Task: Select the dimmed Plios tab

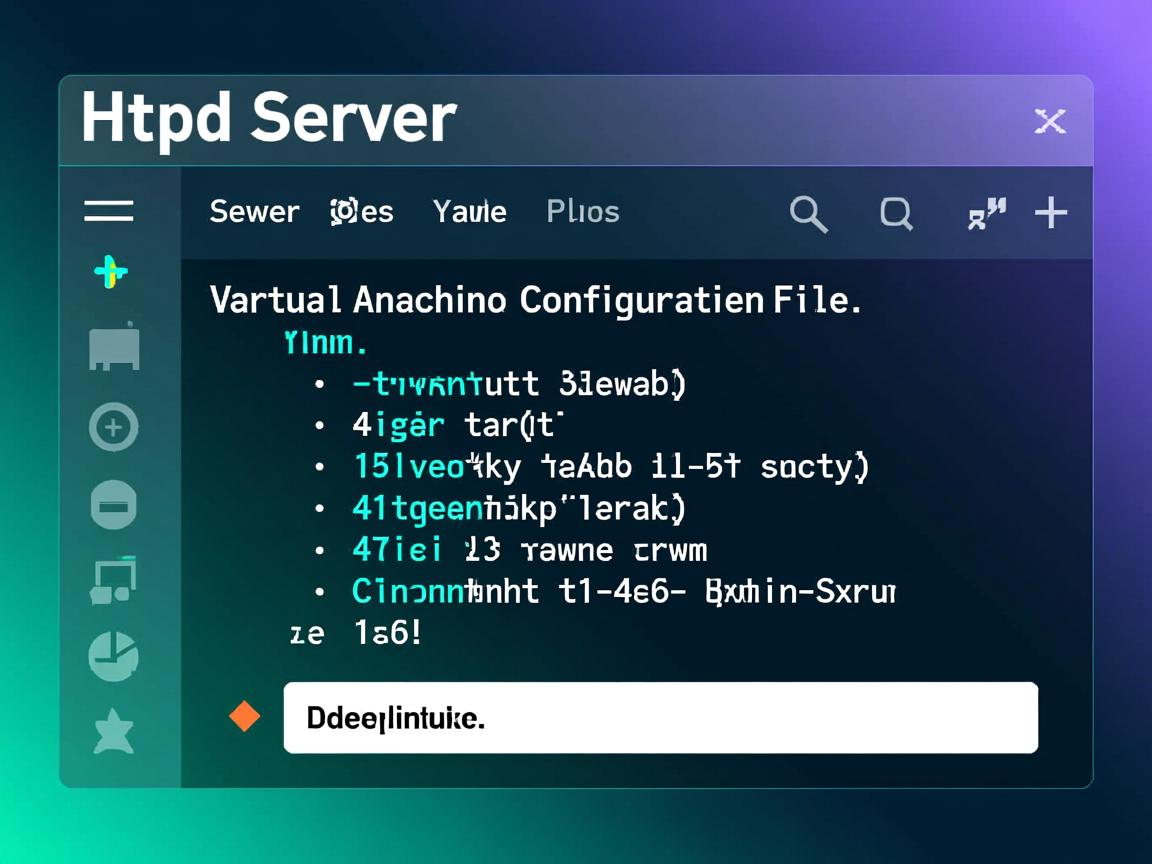Action: point(583,212)
